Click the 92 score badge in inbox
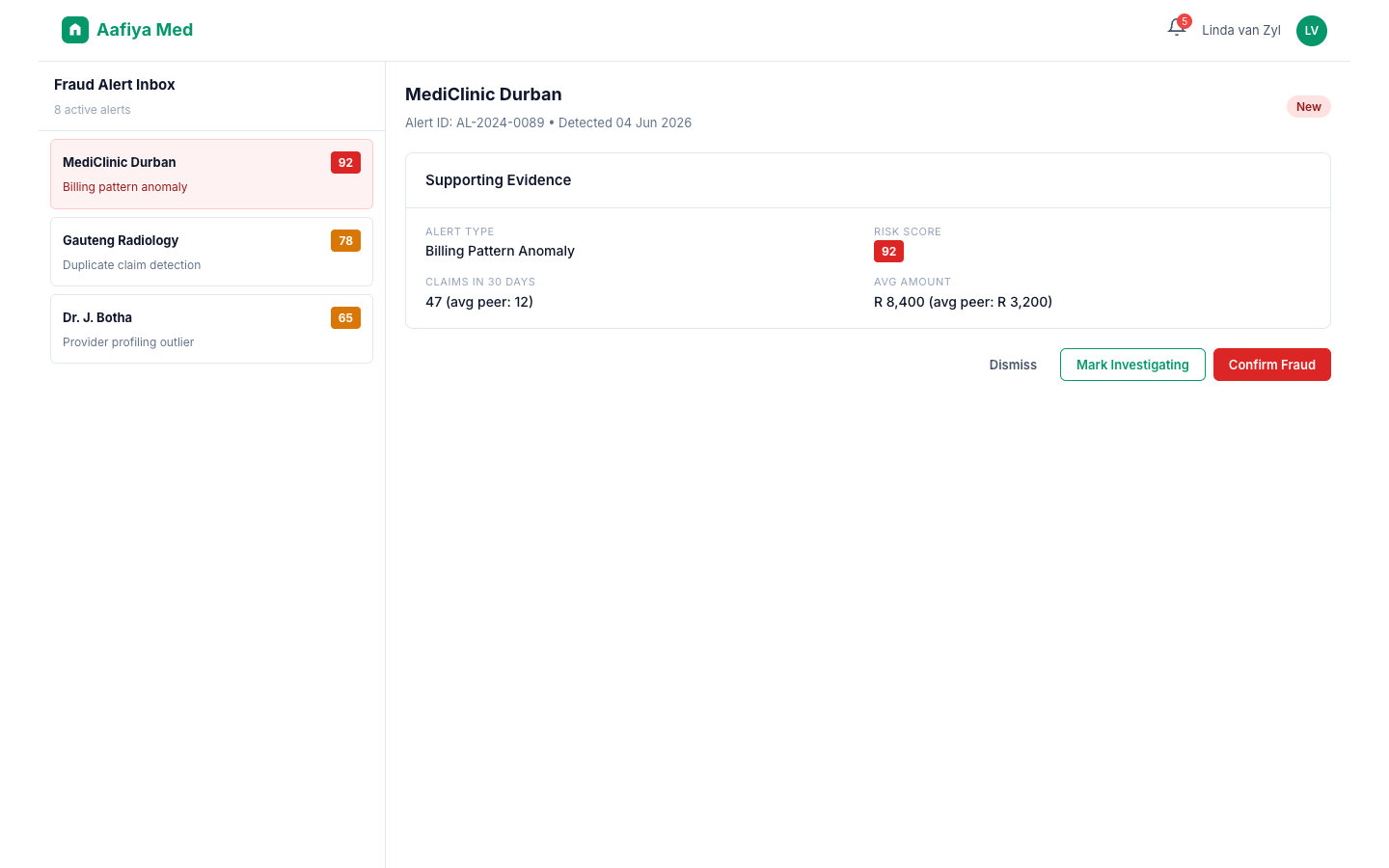The width and height of the screenshot is (1389, 868). coord(345,163)
